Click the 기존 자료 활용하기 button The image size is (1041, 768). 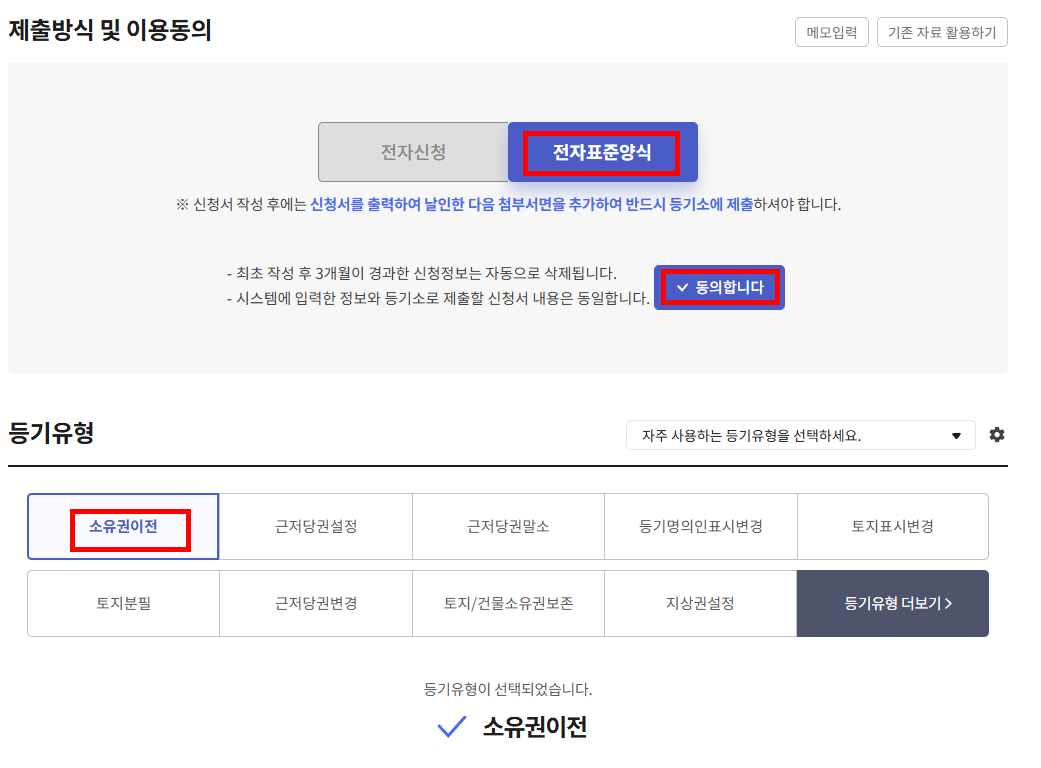coord(942,32)
